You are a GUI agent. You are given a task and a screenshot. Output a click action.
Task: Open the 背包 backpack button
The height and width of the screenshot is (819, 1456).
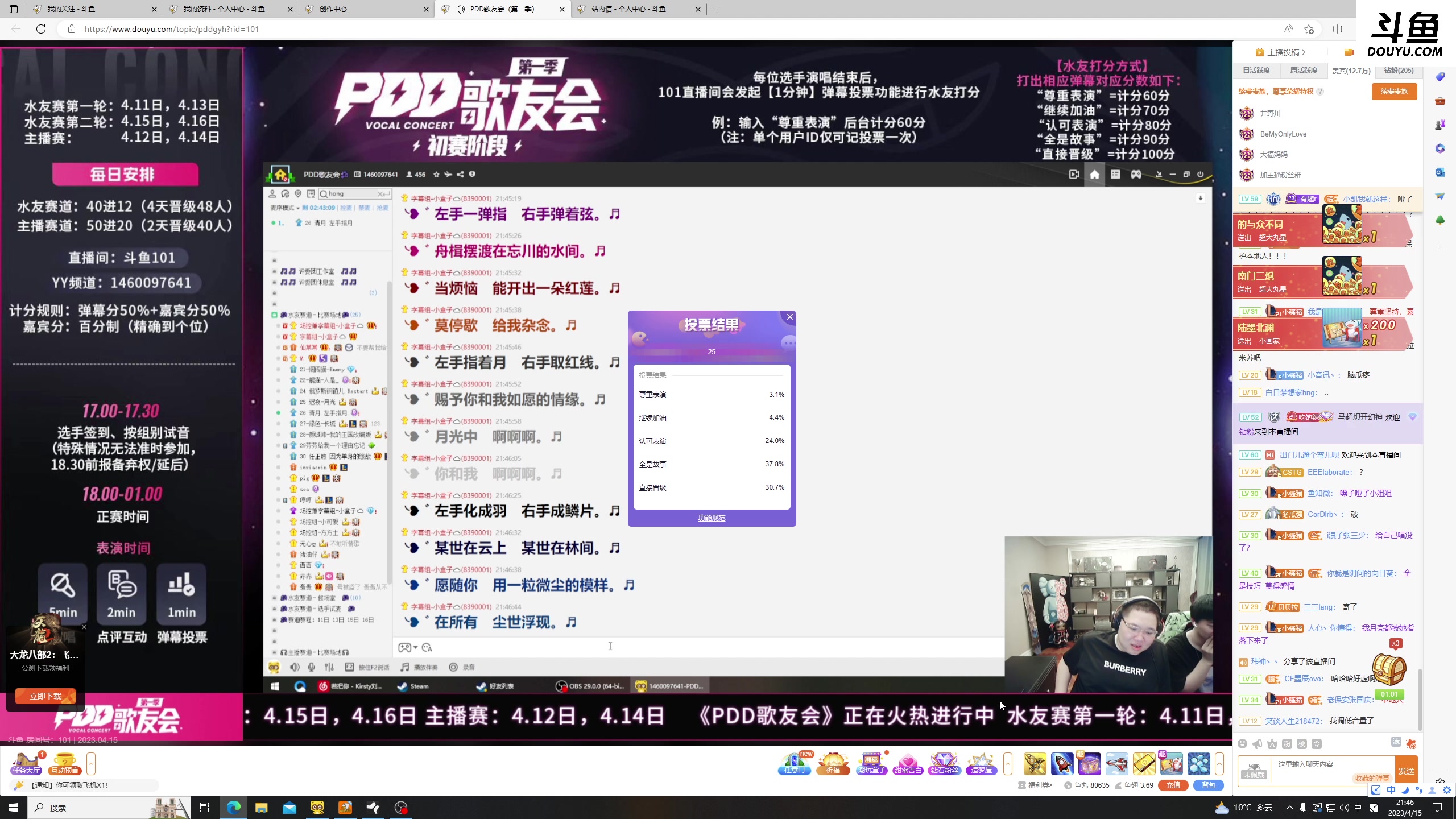tap(1208, 785)
